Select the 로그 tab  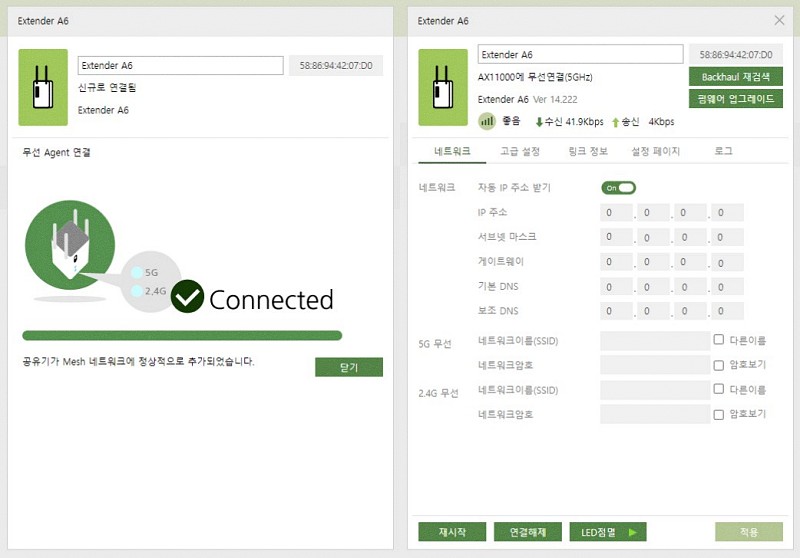[x=723, y=151]
